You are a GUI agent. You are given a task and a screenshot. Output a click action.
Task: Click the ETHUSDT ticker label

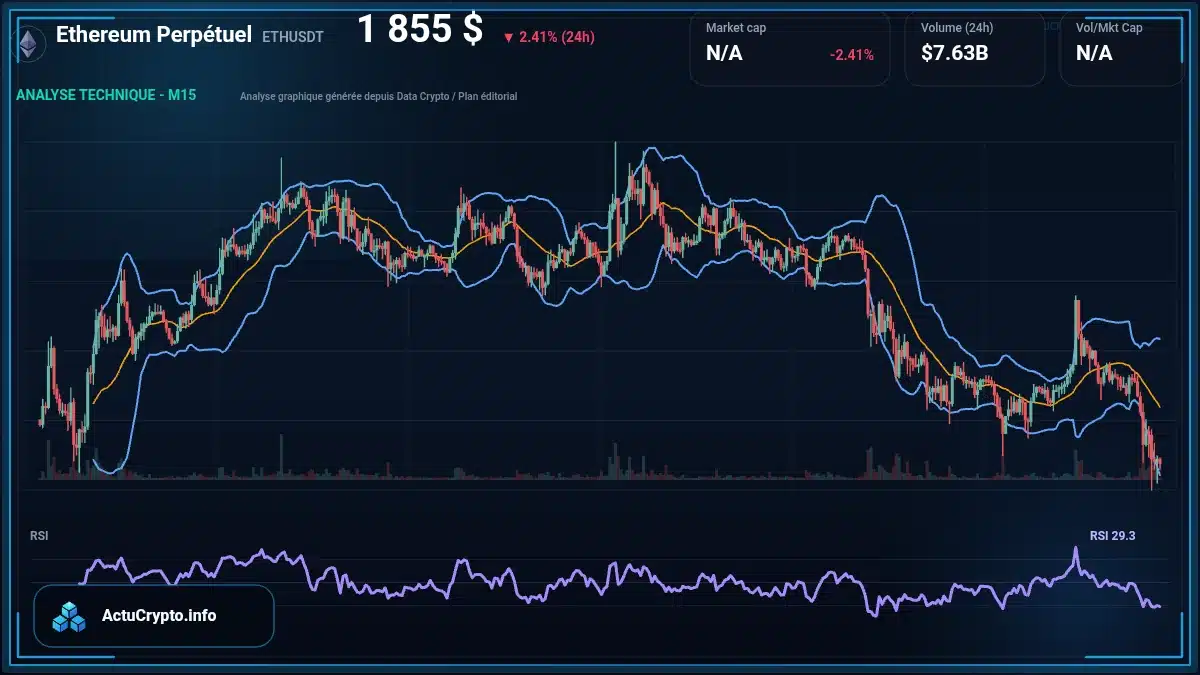pyautogui.click(x=292, y=37)
